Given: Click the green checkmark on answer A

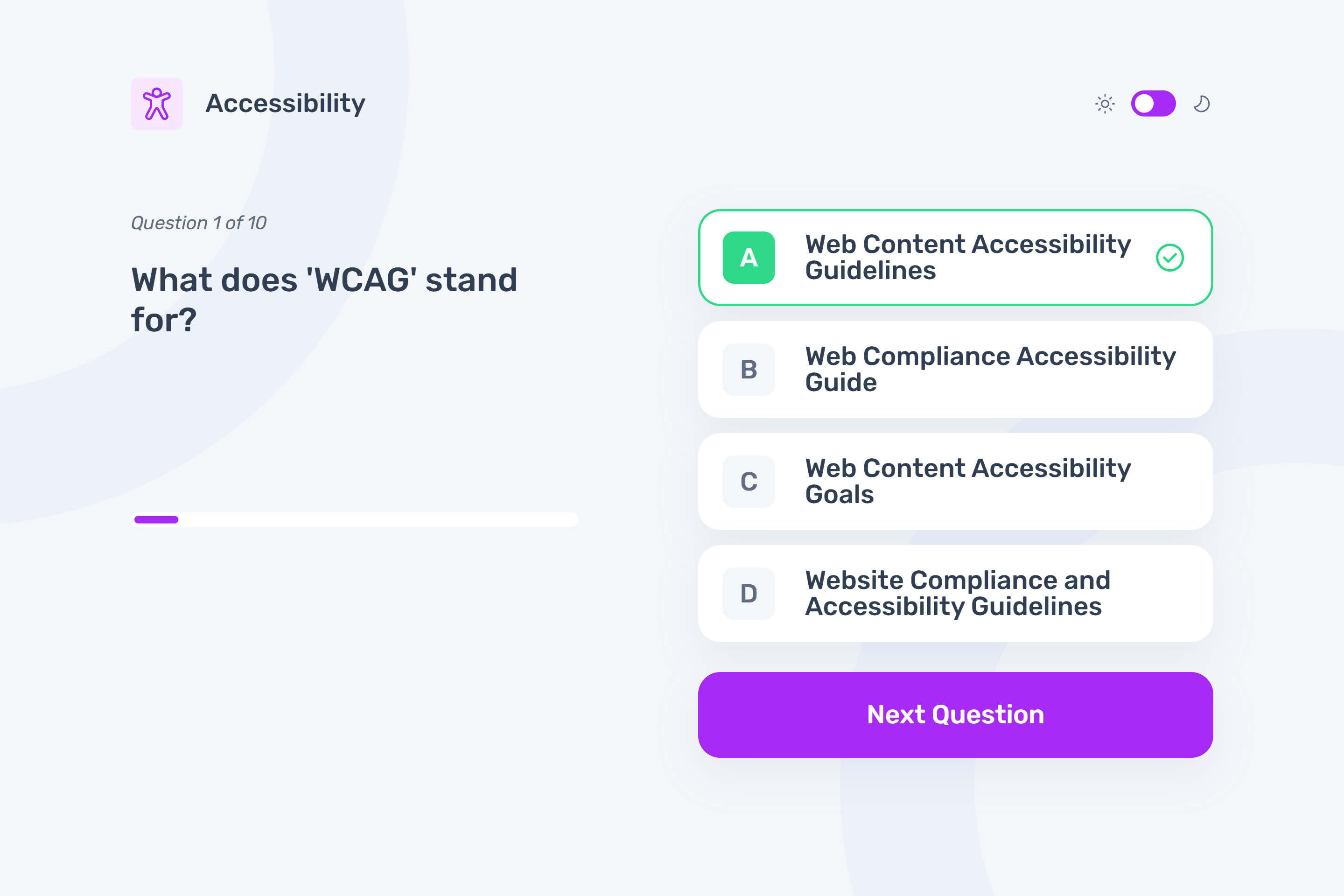Looking at the screenshot, I should [x=1170, y=258].
